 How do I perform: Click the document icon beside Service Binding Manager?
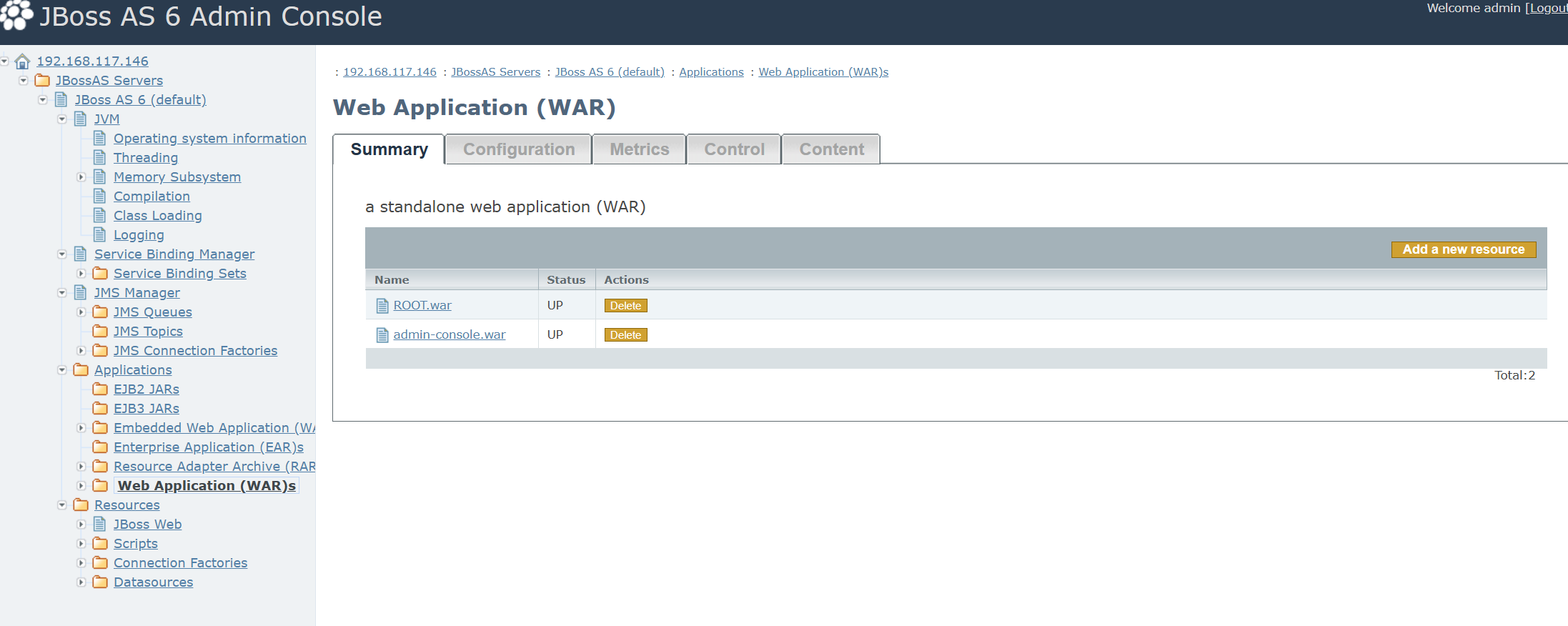(x=81, y=254)
